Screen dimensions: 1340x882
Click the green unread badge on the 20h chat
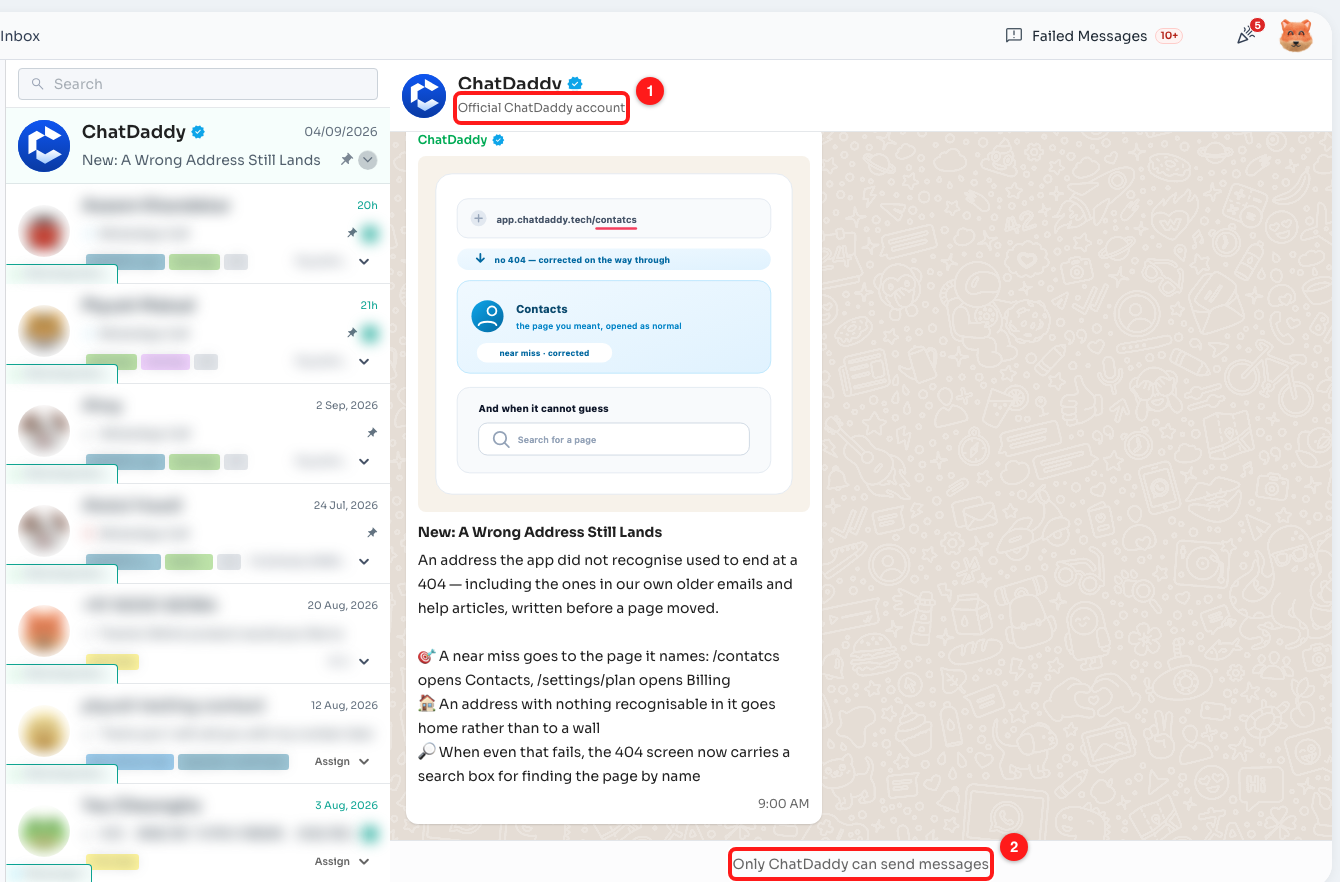370,234
